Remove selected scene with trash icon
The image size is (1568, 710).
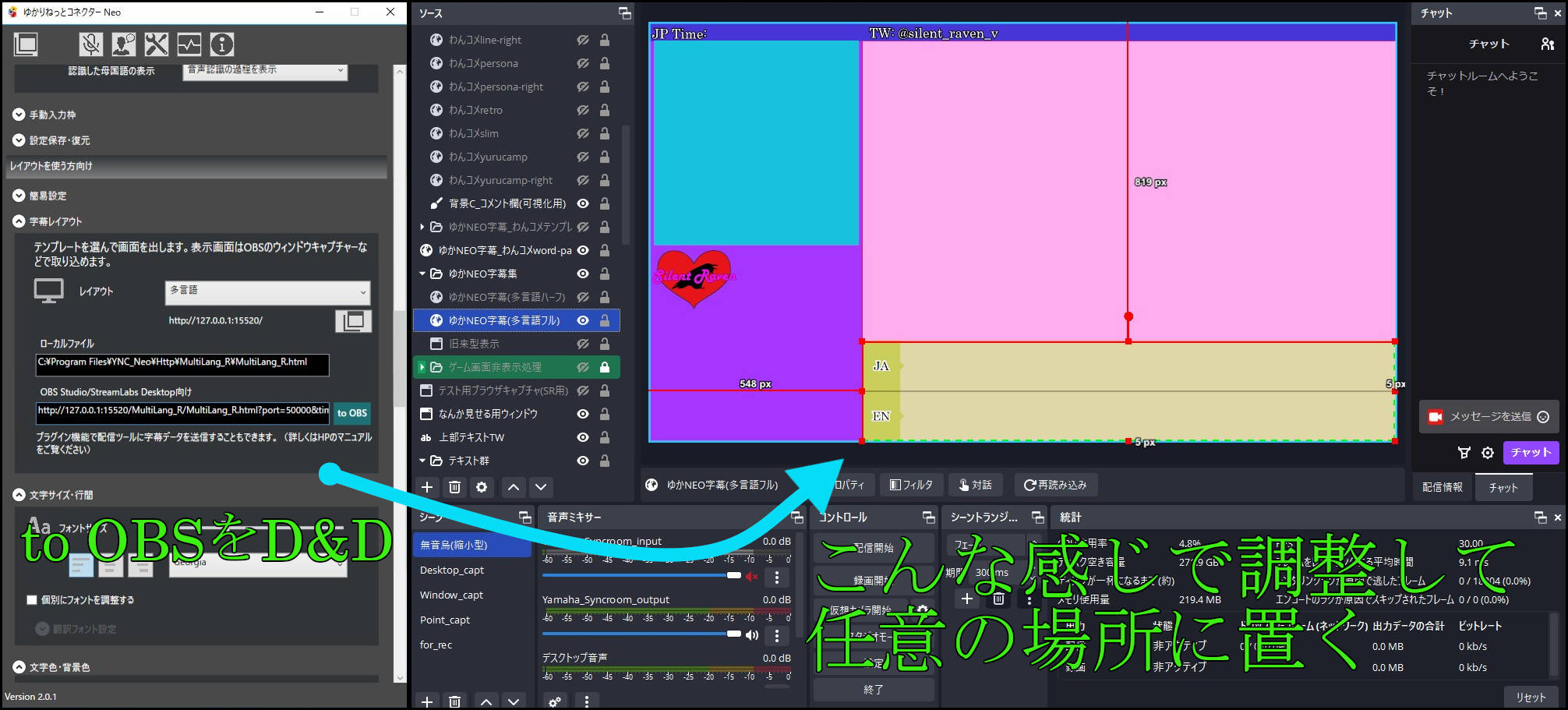click(454, 701)
